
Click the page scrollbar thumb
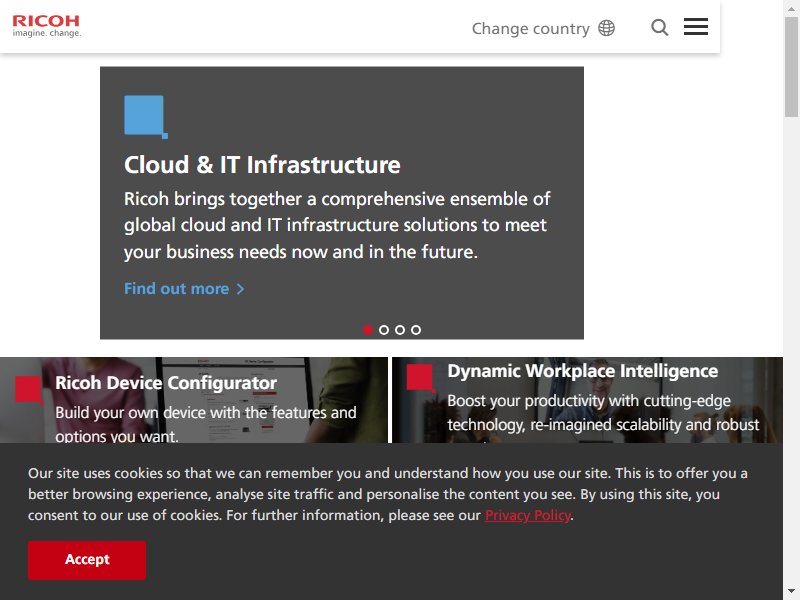click(x=791, y=66)
